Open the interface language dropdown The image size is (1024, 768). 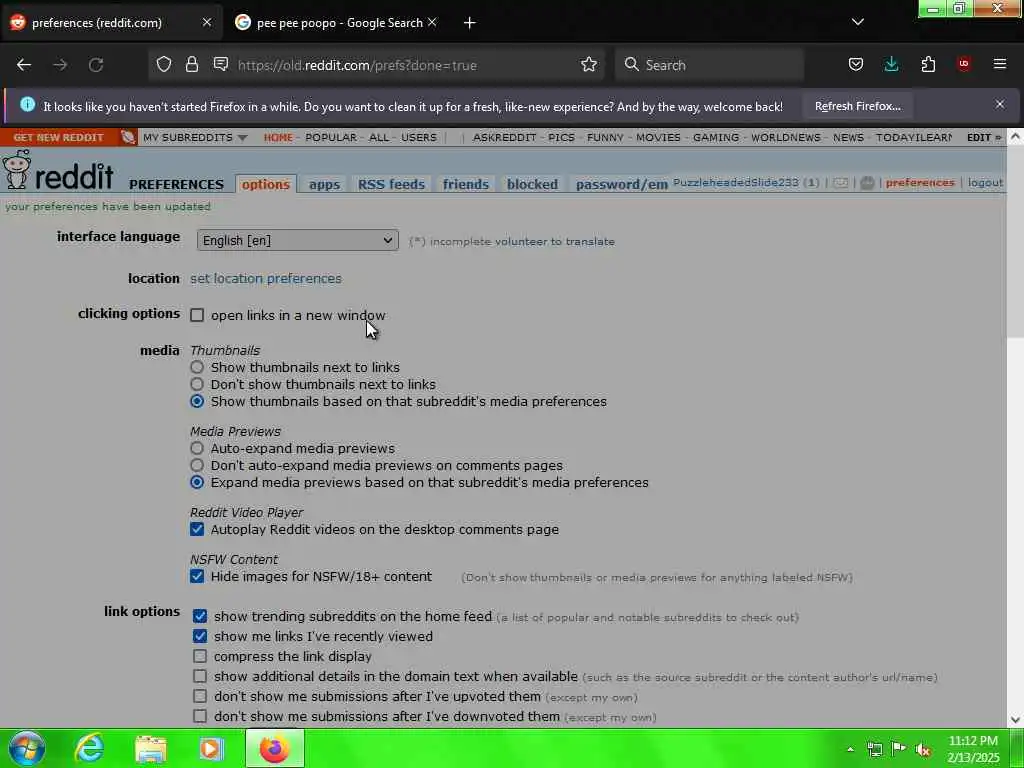tap(298, 240)
